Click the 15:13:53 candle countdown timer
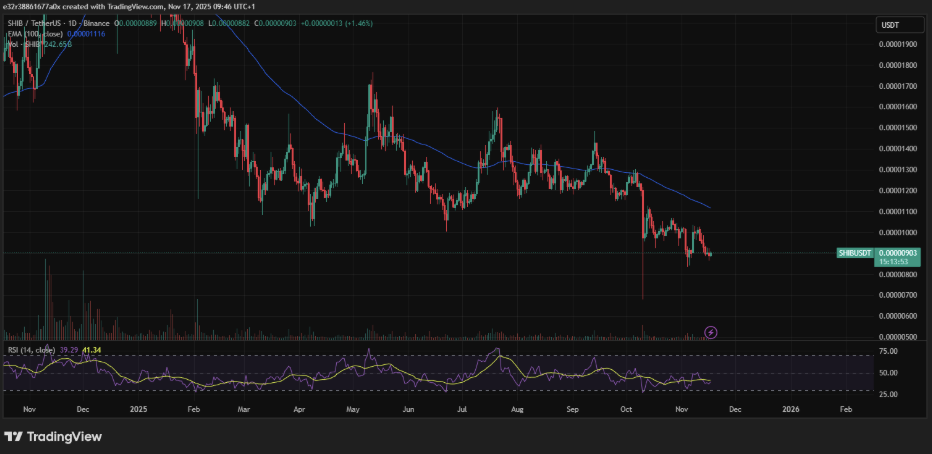 [893, 262]
